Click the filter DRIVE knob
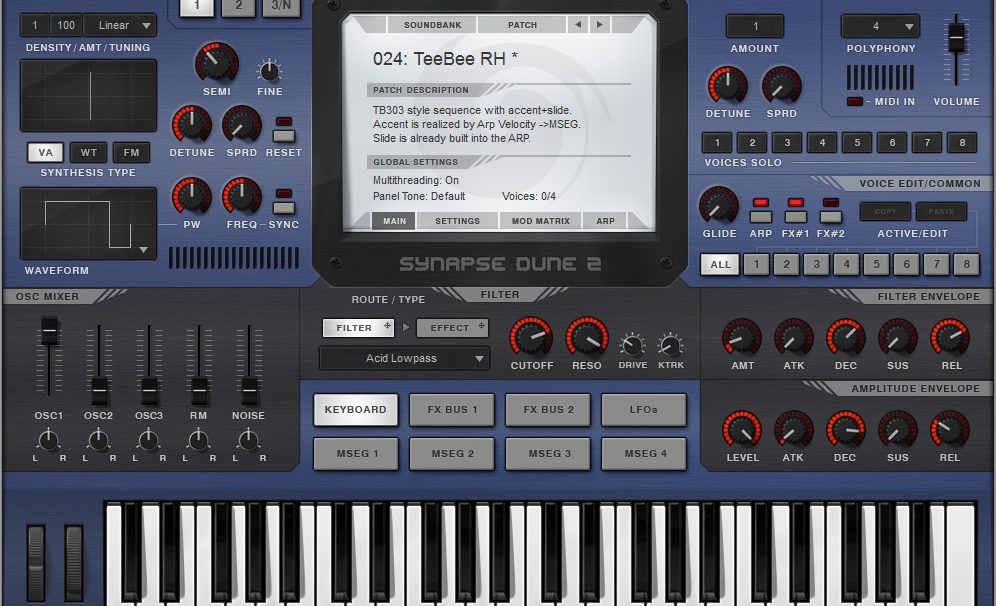996x606 pixels. point(632,345)
